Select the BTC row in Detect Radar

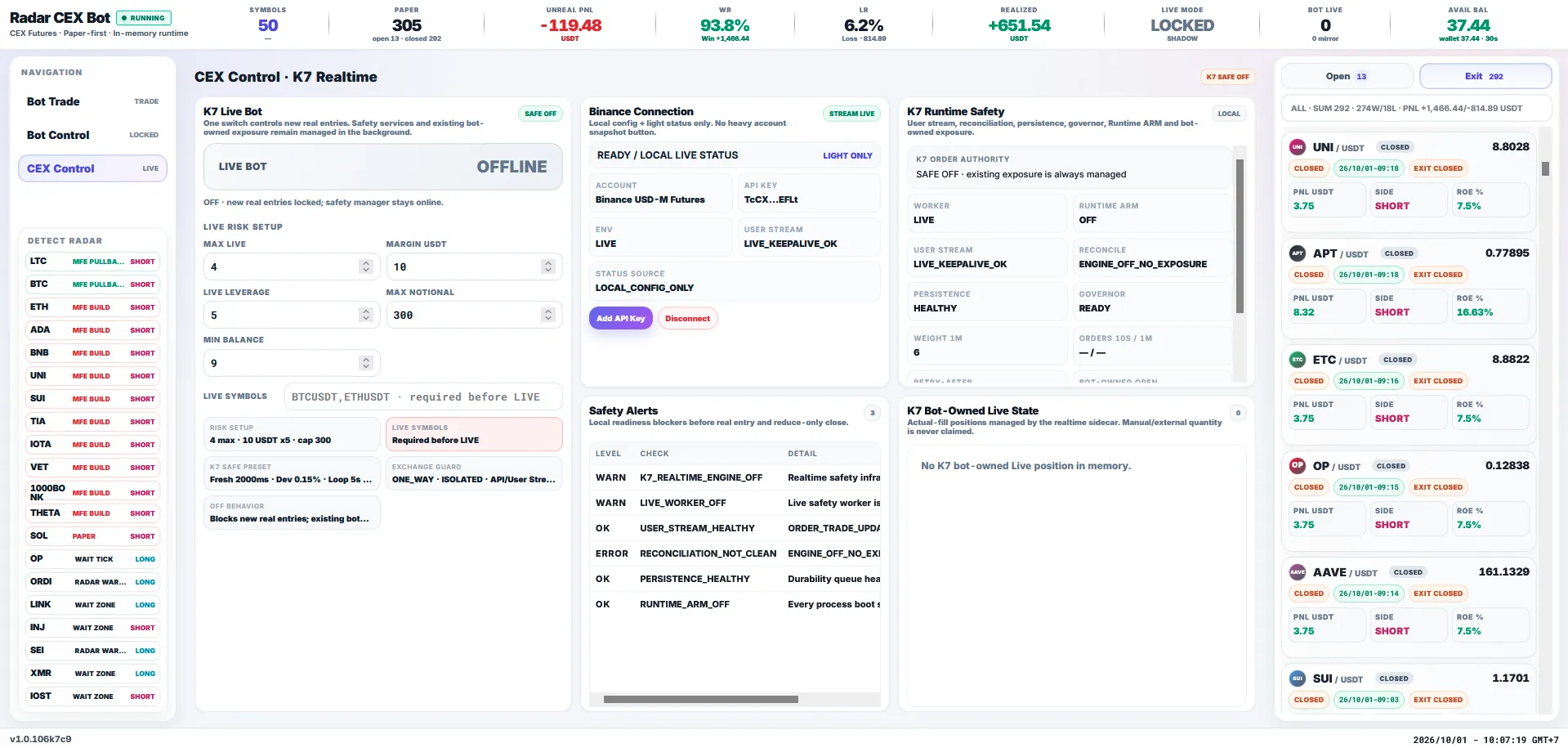[92, 284]
